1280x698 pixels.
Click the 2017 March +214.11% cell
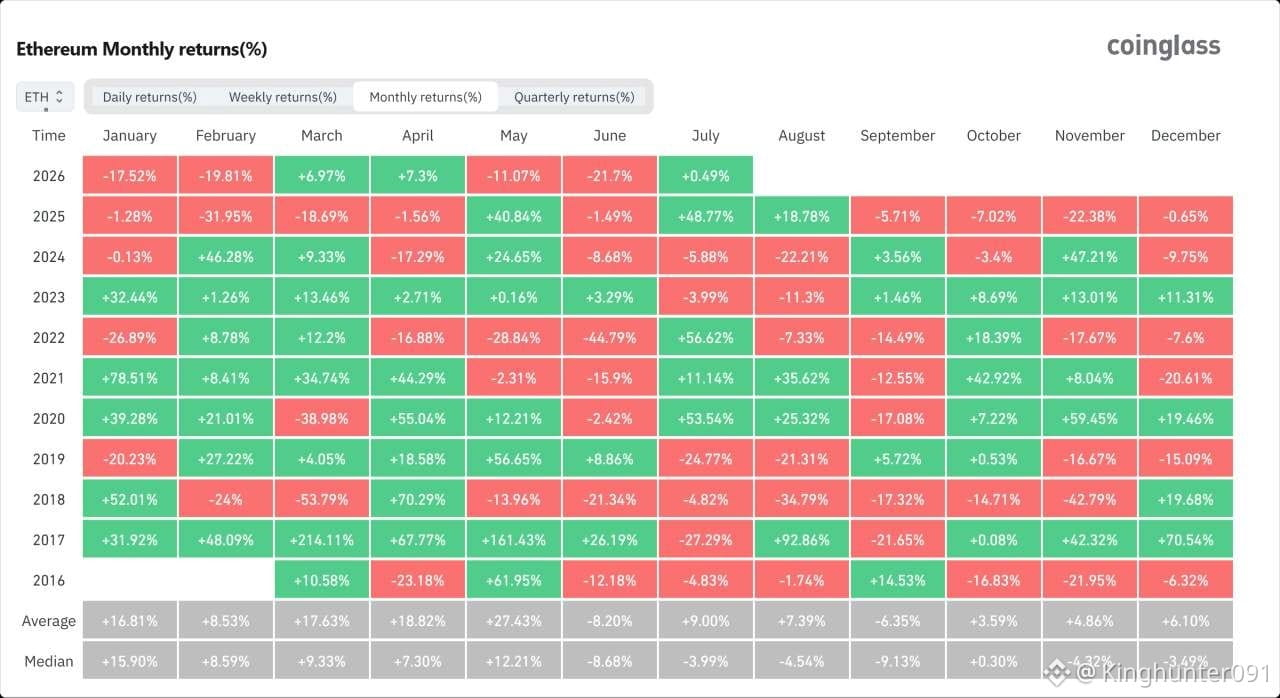tap(322, 540)
